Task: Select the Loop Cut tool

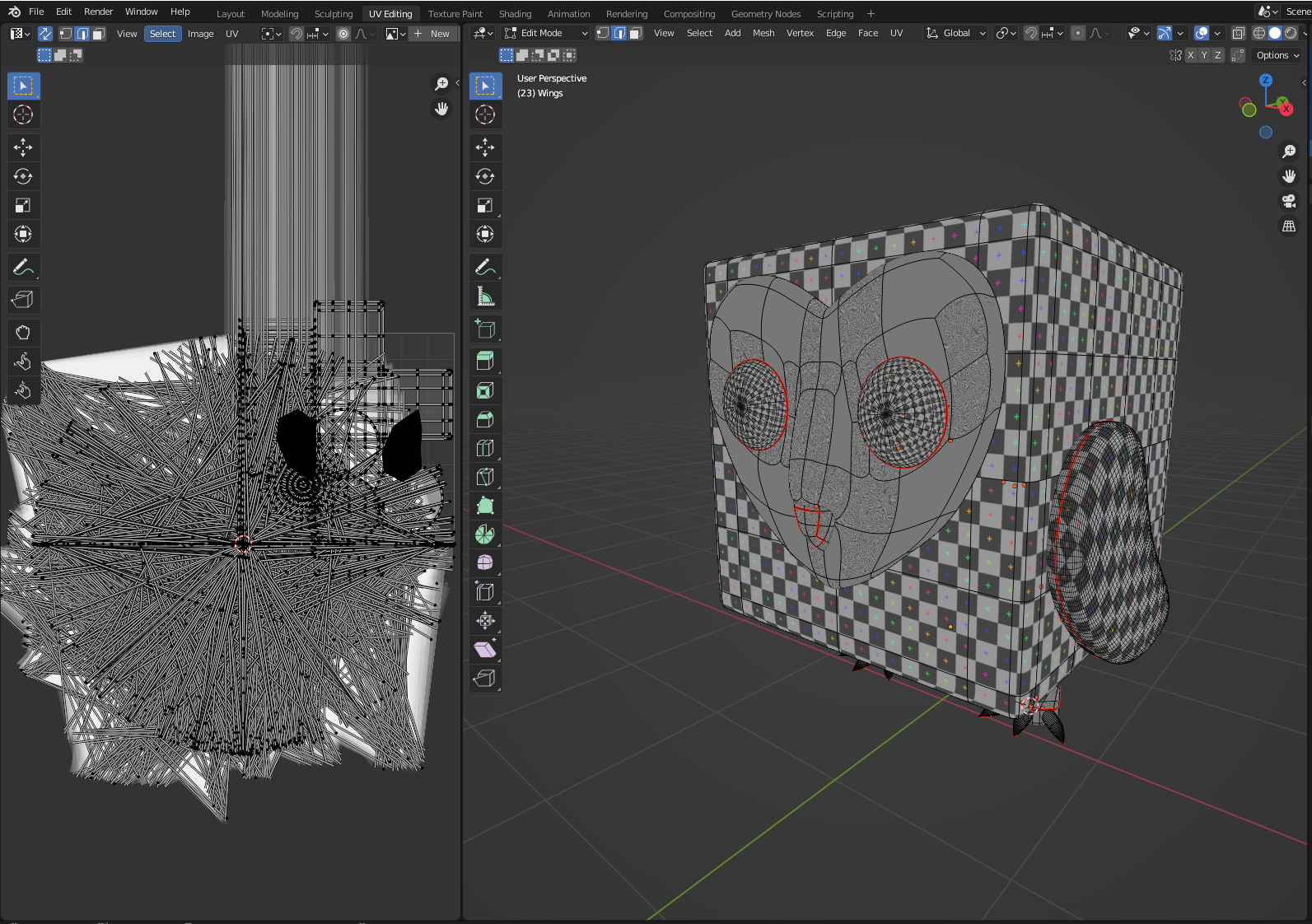Action: pos(485,448)
